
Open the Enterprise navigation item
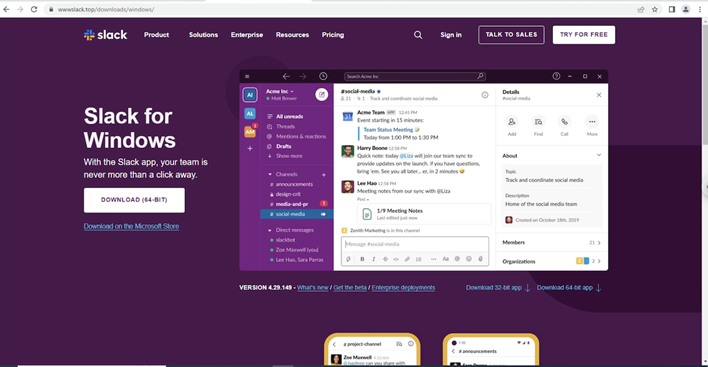pyautogui.click(x=247, y=35)
